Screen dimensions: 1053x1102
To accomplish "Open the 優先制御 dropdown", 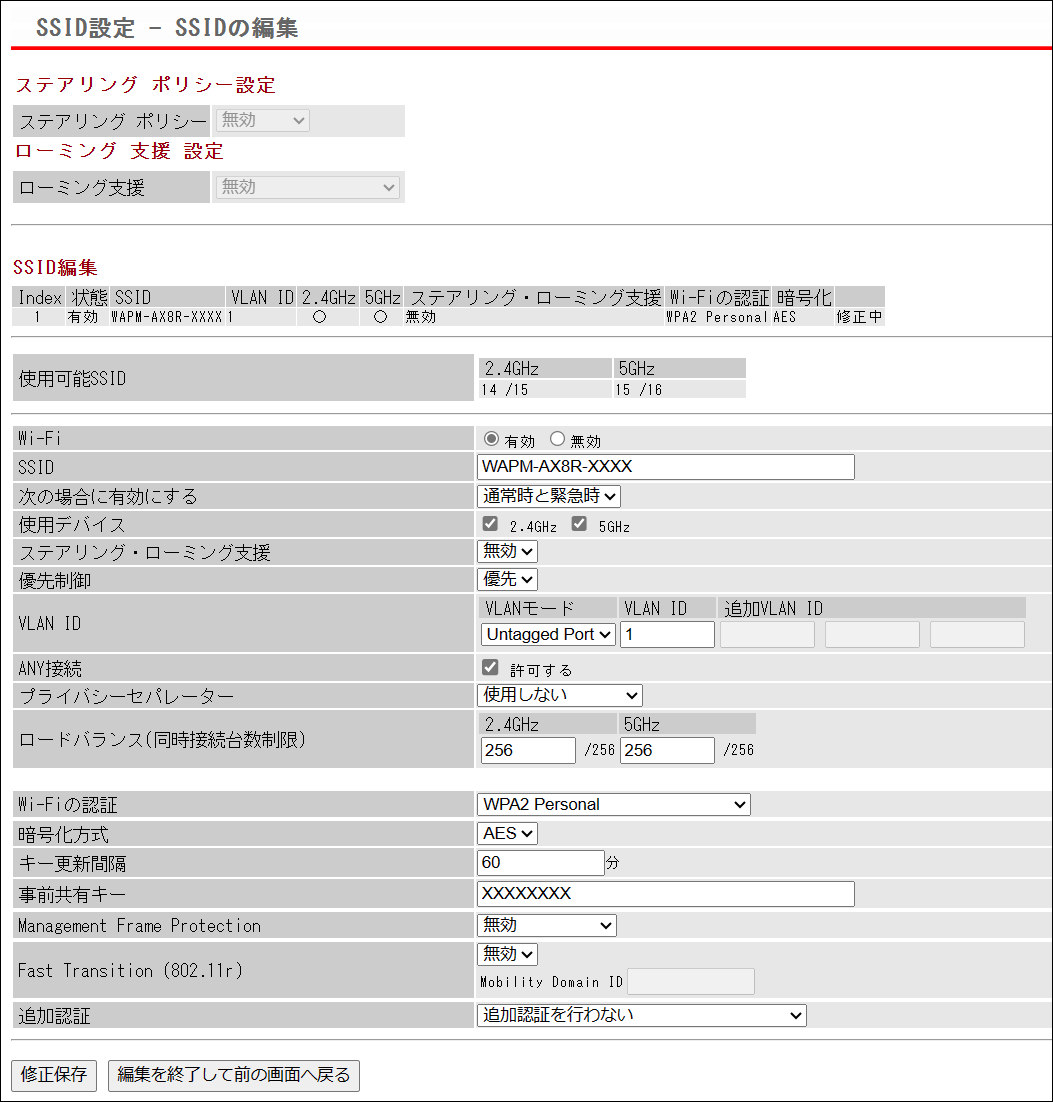I will [x=507, y=579].
